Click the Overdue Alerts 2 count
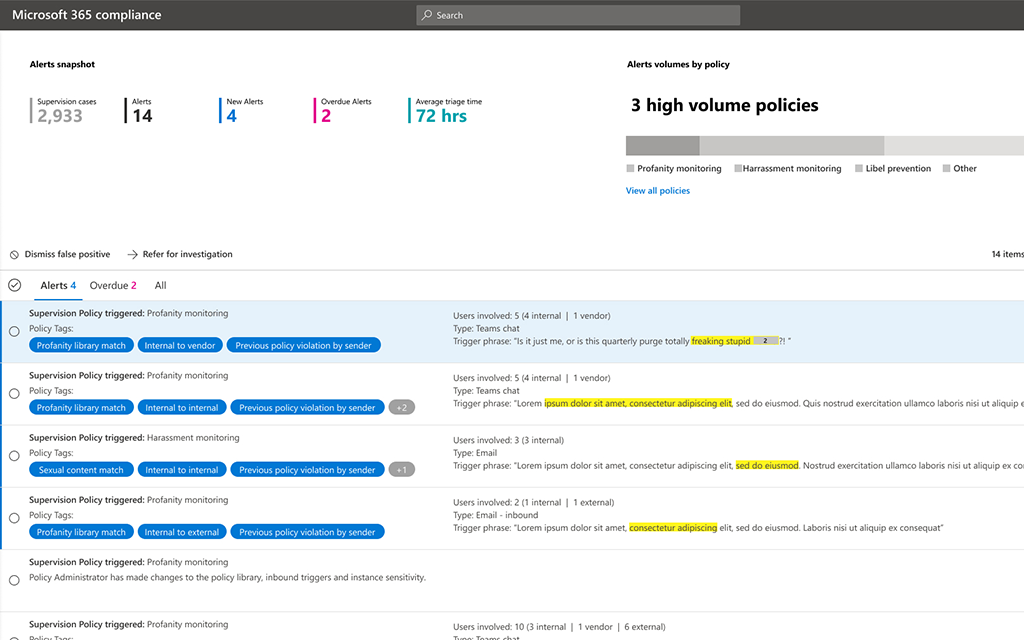 coord(326,116)
